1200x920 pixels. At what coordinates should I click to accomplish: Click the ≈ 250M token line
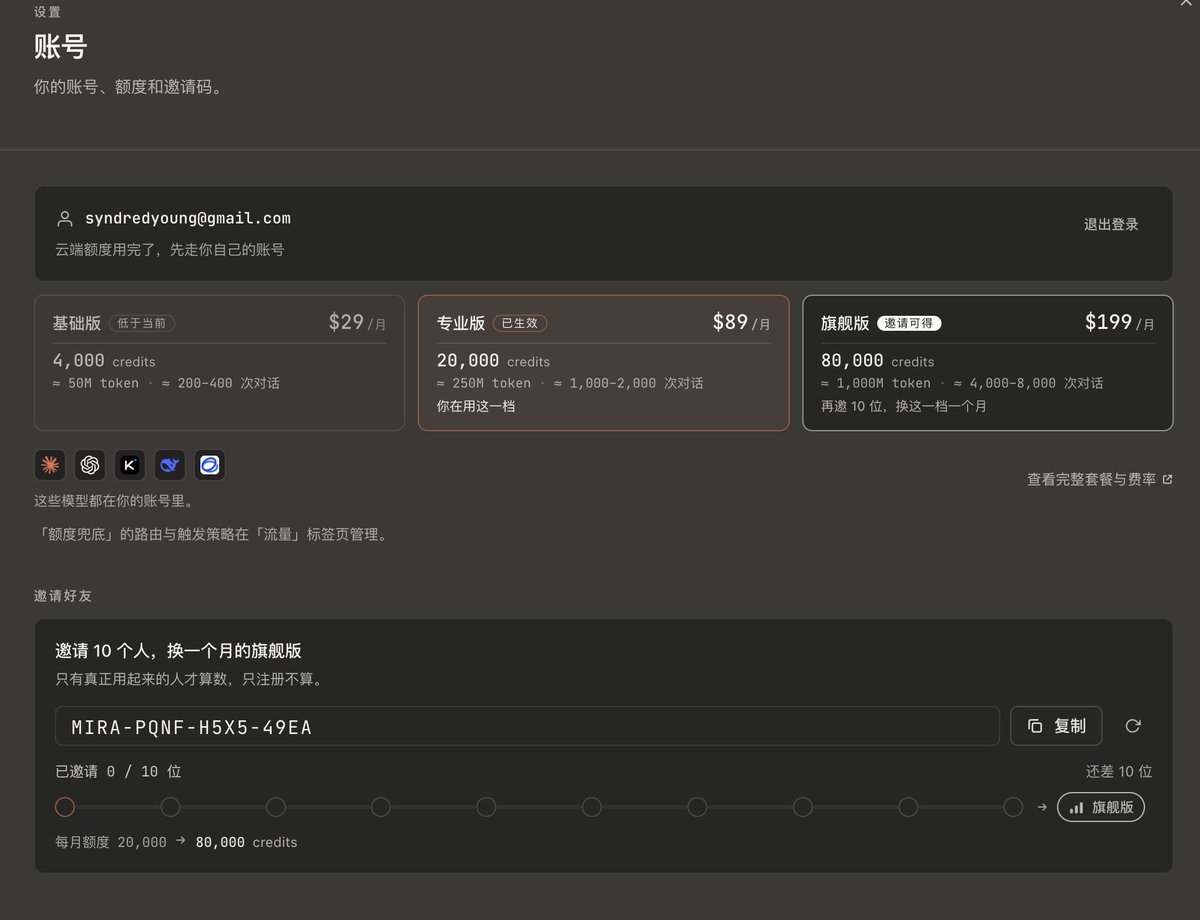point(570,383)
